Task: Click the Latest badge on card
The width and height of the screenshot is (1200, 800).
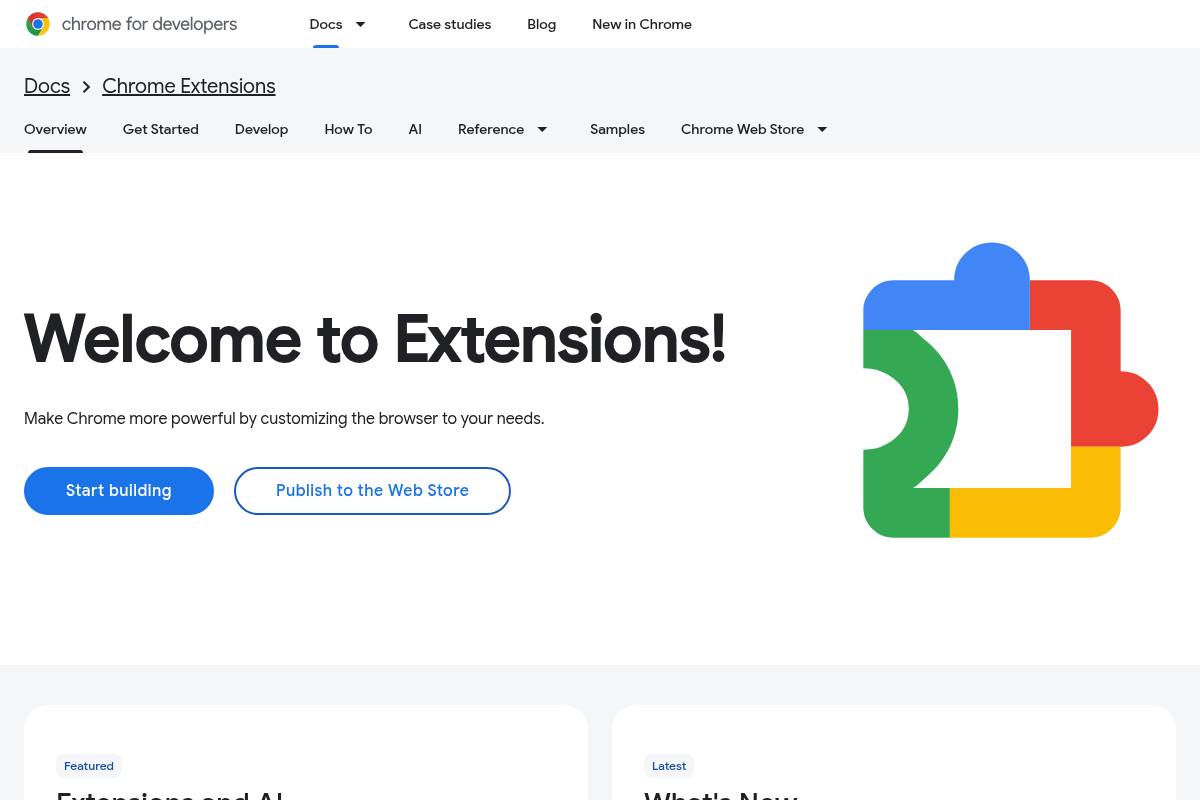Action: (x=669, y=766)
